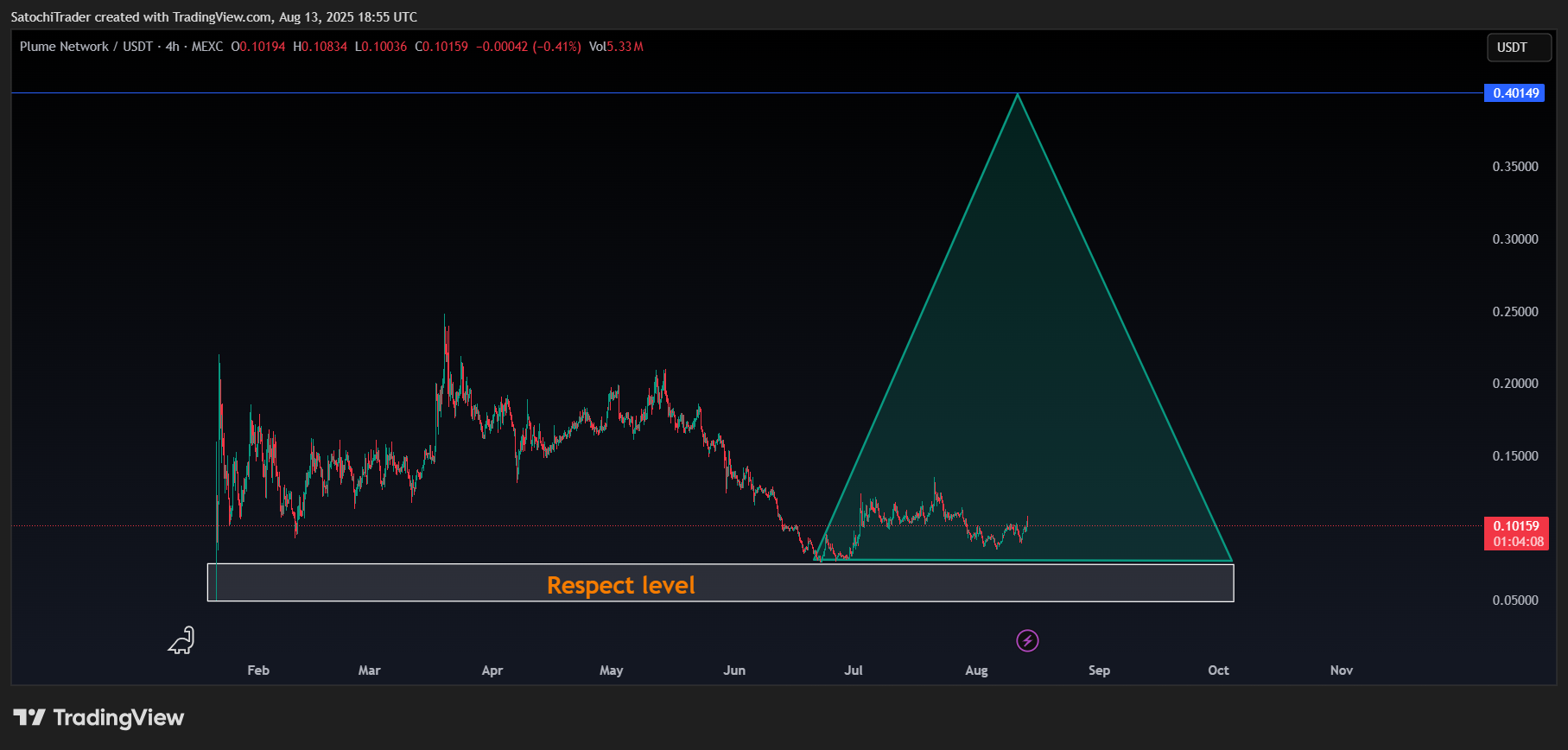Click the 0.30000 price axis label

pyautogui.click(x=1515, y=239)
